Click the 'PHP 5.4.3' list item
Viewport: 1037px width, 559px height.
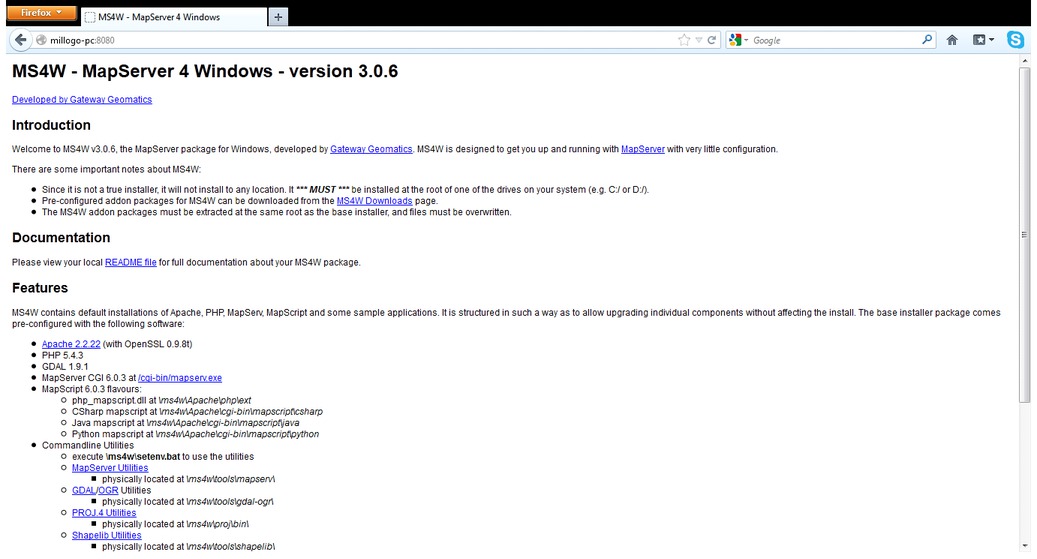point(62,355)
